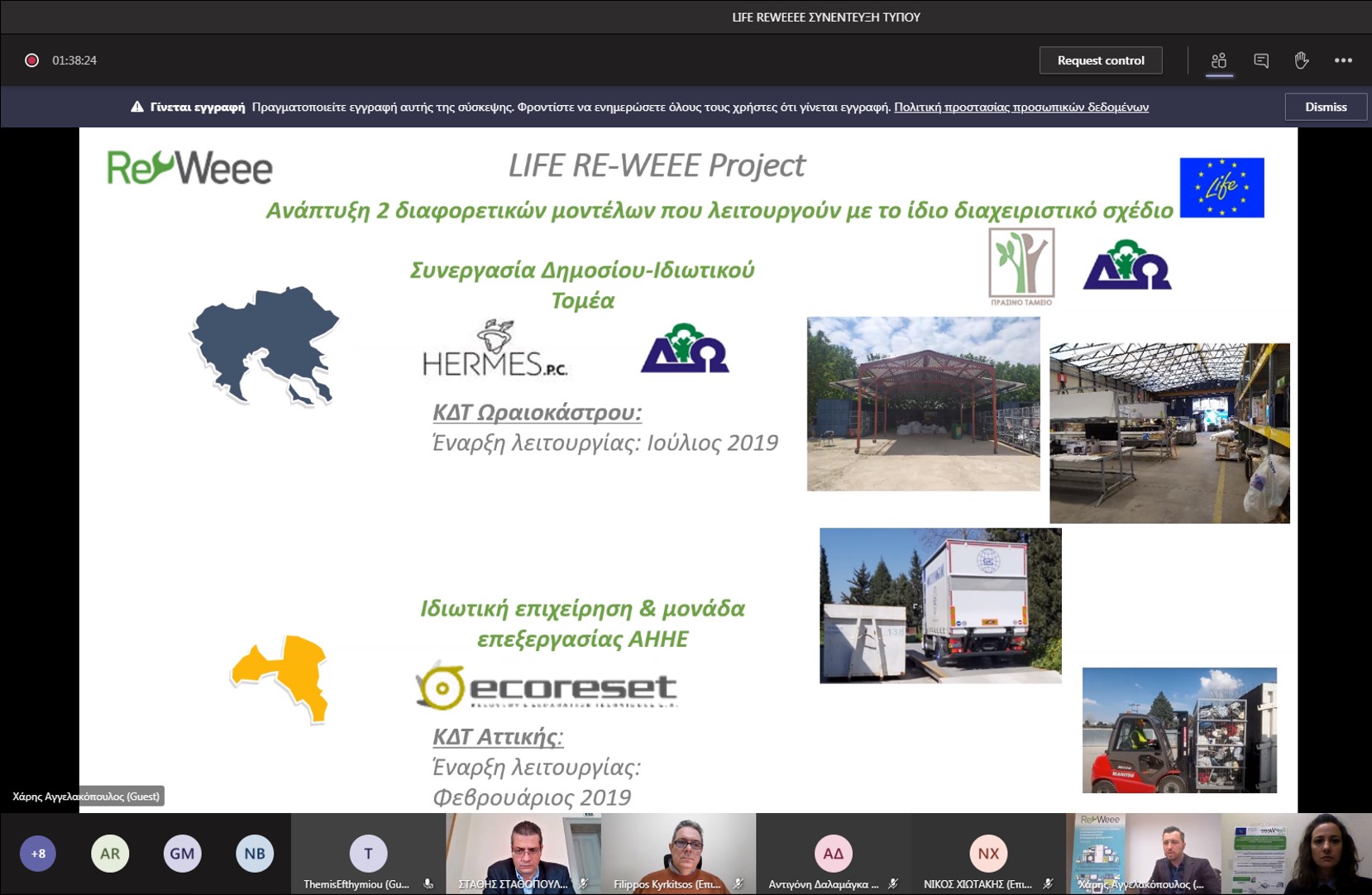Viewport: 1372px width, 895px height.
Task: Click the red forklift photo
Action: click(x=1179, y=730)
